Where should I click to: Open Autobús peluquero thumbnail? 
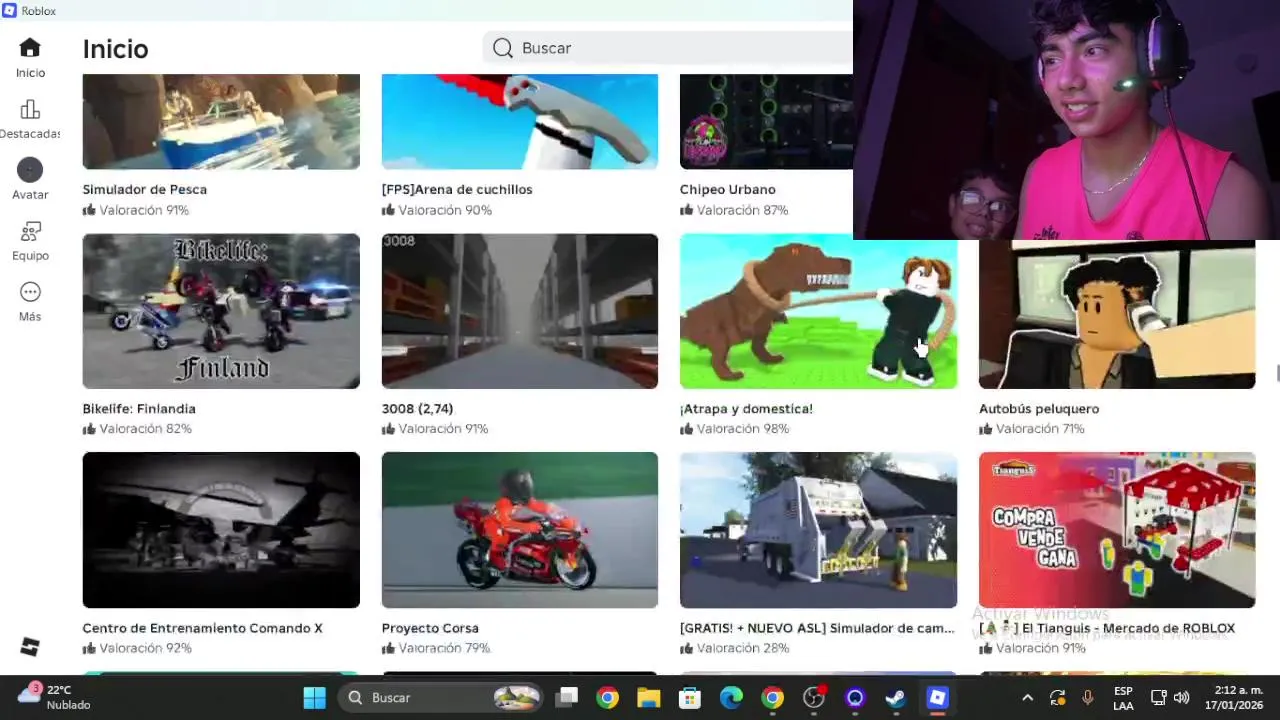point(1117,314)
